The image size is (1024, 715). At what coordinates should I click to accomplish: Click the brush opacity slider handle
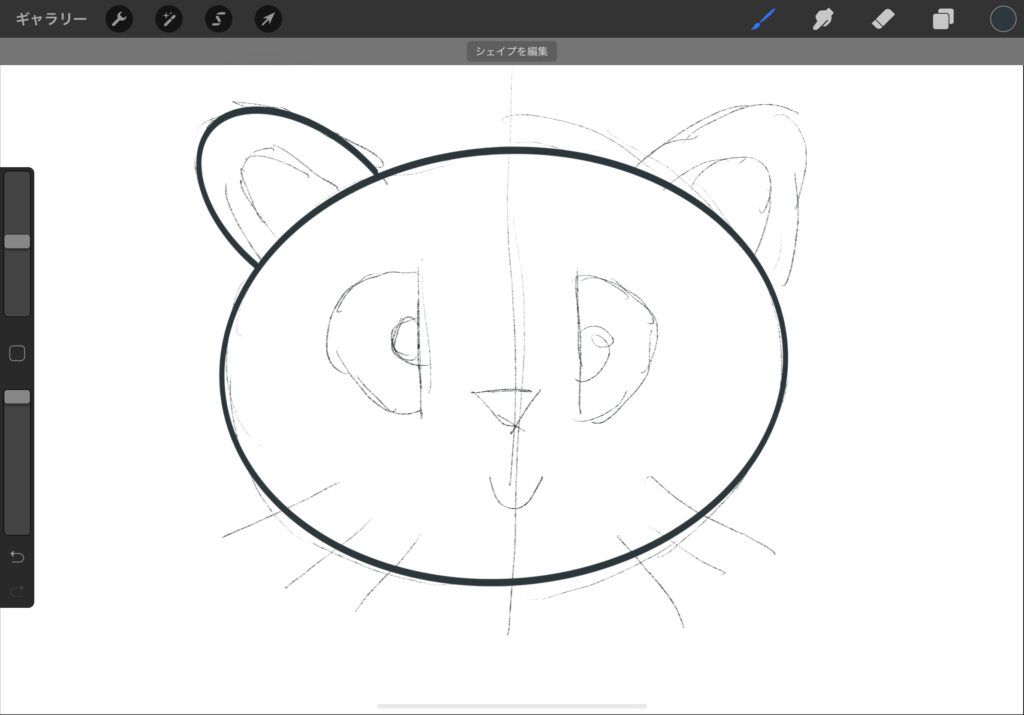[17, 397]
